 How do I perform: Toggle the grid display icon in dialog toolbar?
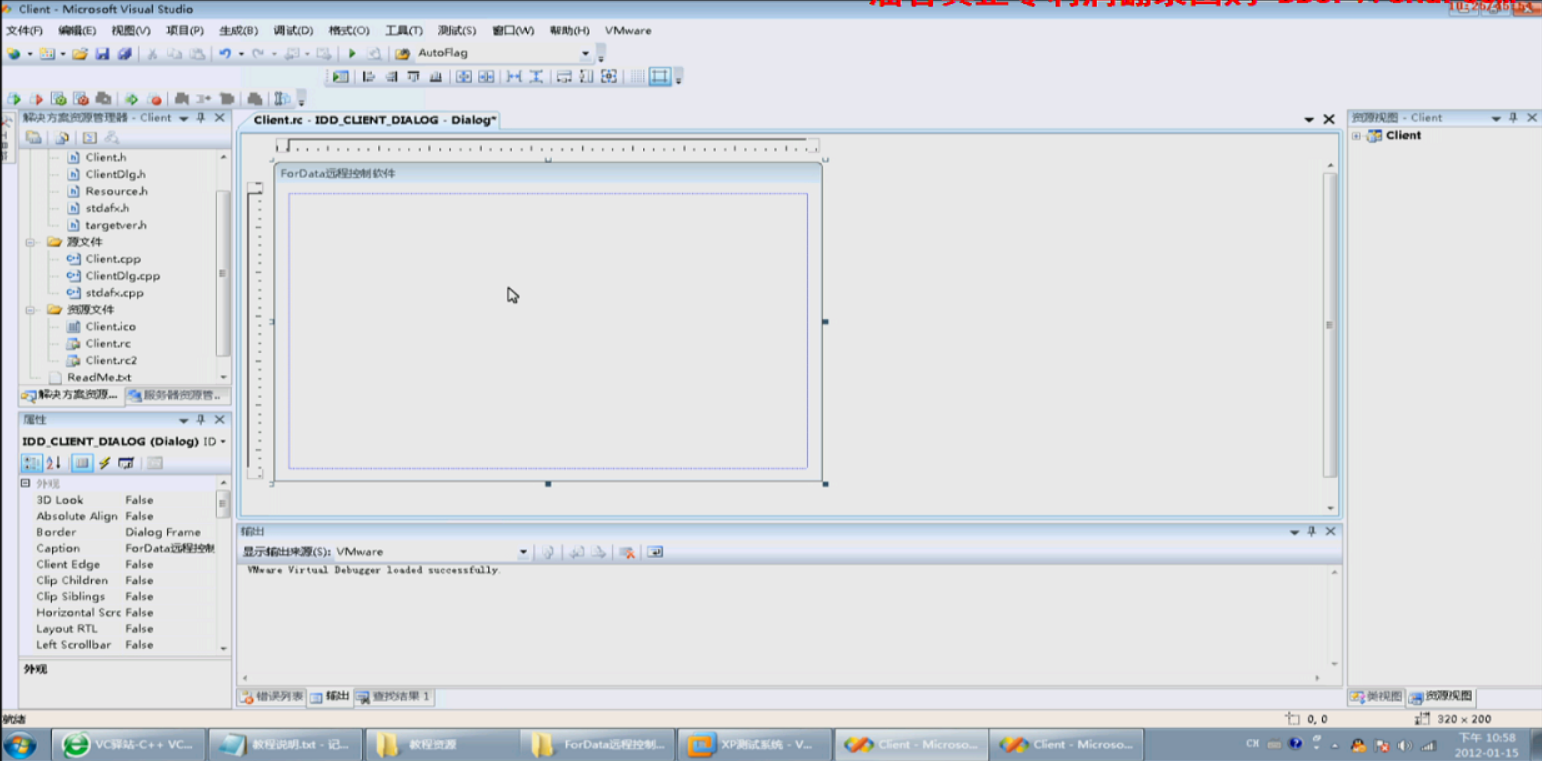637,77
